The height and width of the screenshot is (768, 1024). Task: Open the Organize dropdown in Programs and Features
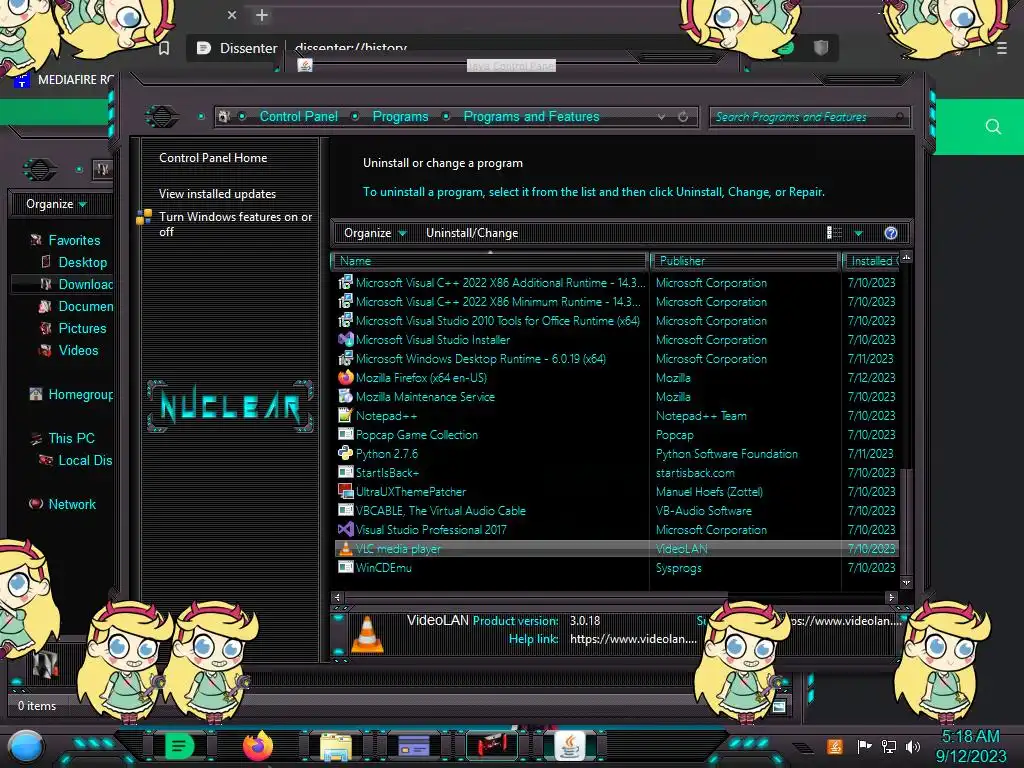pos(375,233)
